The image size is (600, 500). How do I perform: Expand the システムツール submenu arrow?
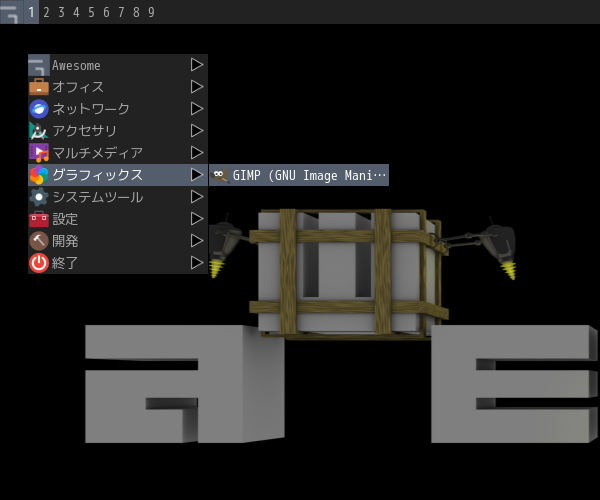197,197
